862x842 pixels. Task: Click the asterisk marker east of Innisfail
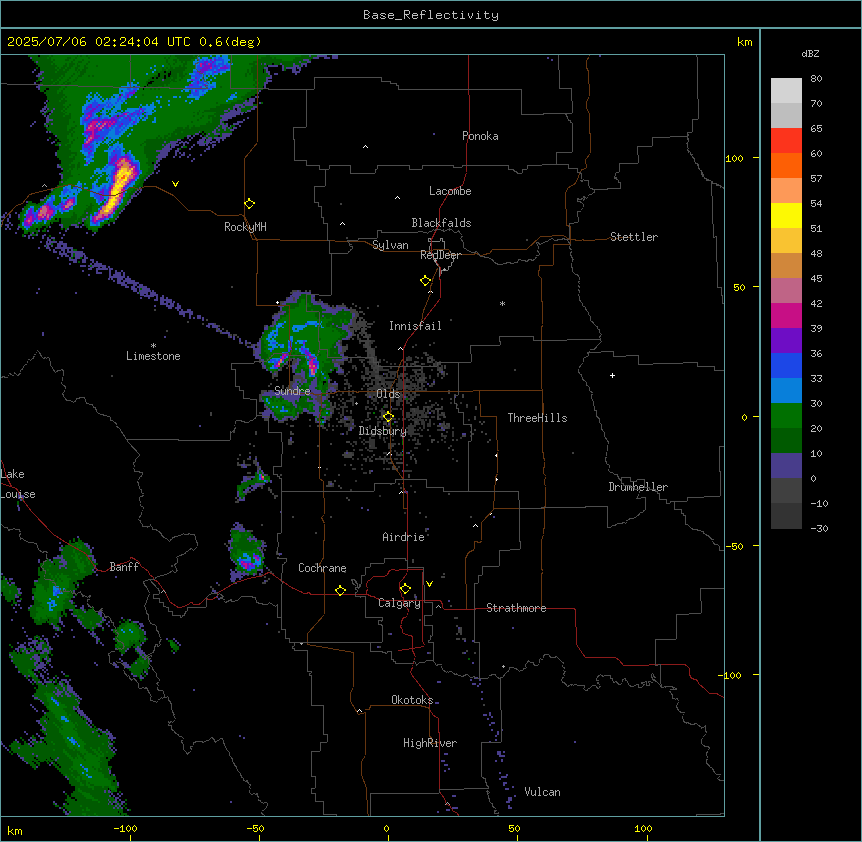502,303
